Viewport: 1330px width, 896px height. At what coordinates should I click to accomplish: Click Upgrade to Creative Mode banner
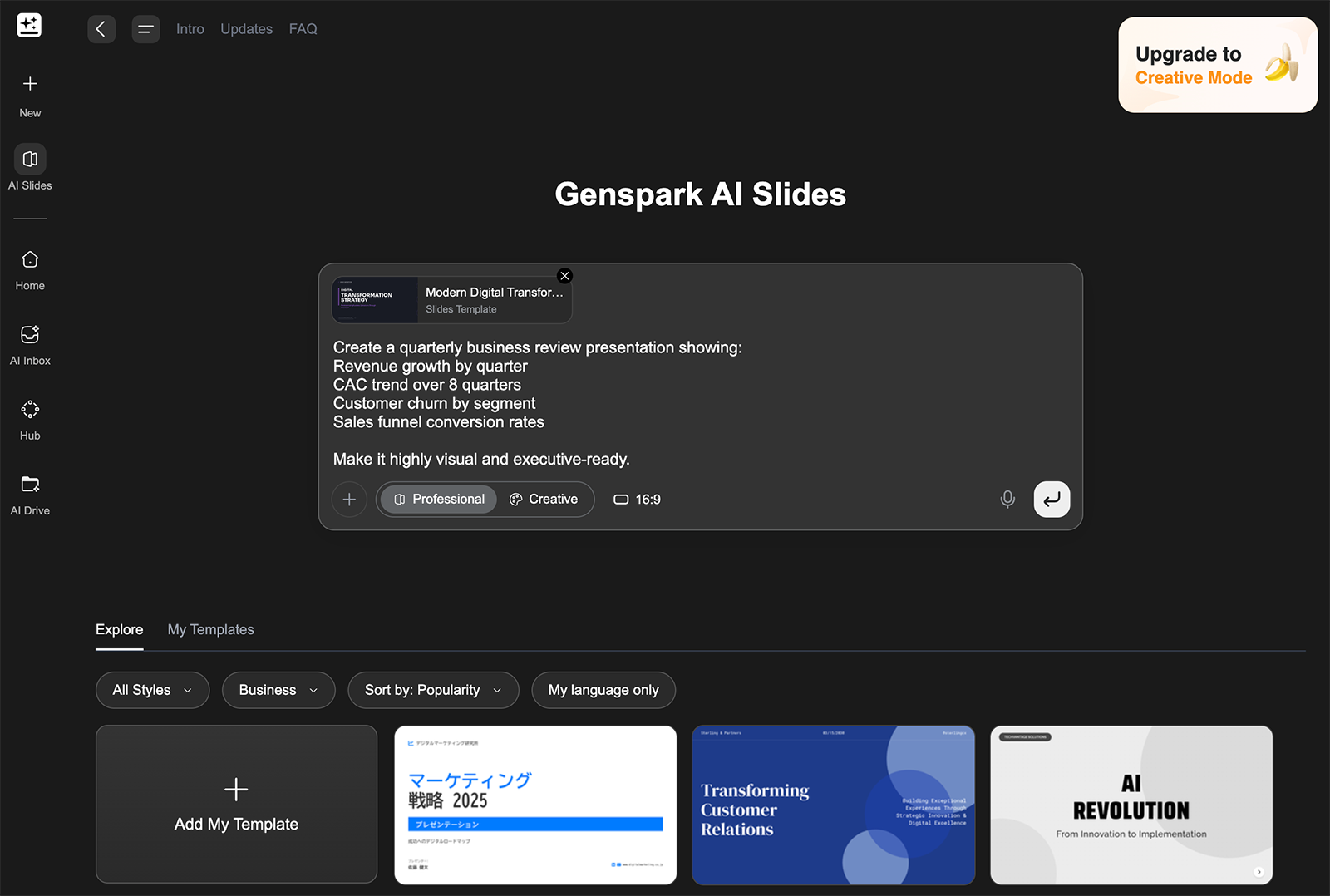click(1217, 65)
